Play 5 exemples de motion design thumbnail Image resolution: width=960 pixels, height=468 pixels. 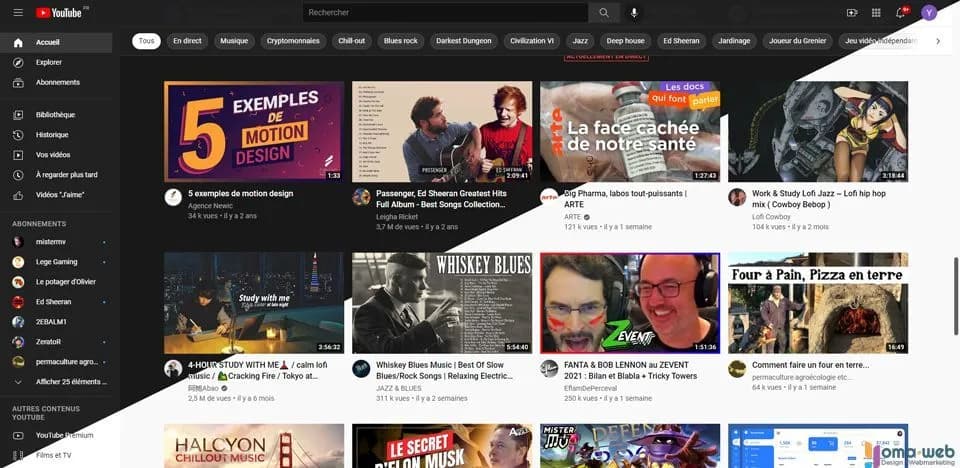[x=253, y=132]
